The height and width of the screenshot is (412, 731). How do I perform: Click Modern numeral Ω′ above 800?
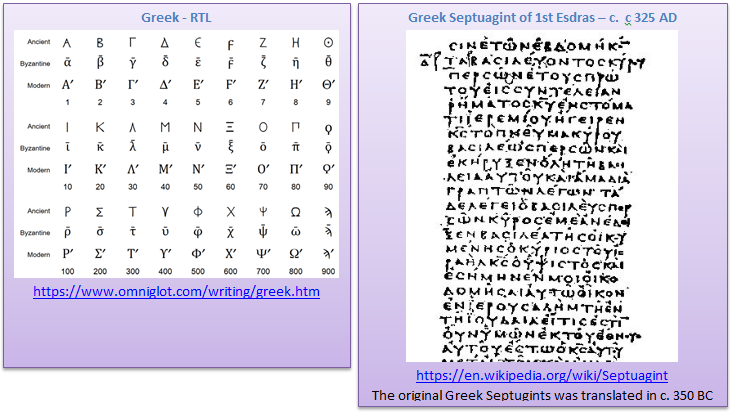pyautogui.click(x=296, y=254)
